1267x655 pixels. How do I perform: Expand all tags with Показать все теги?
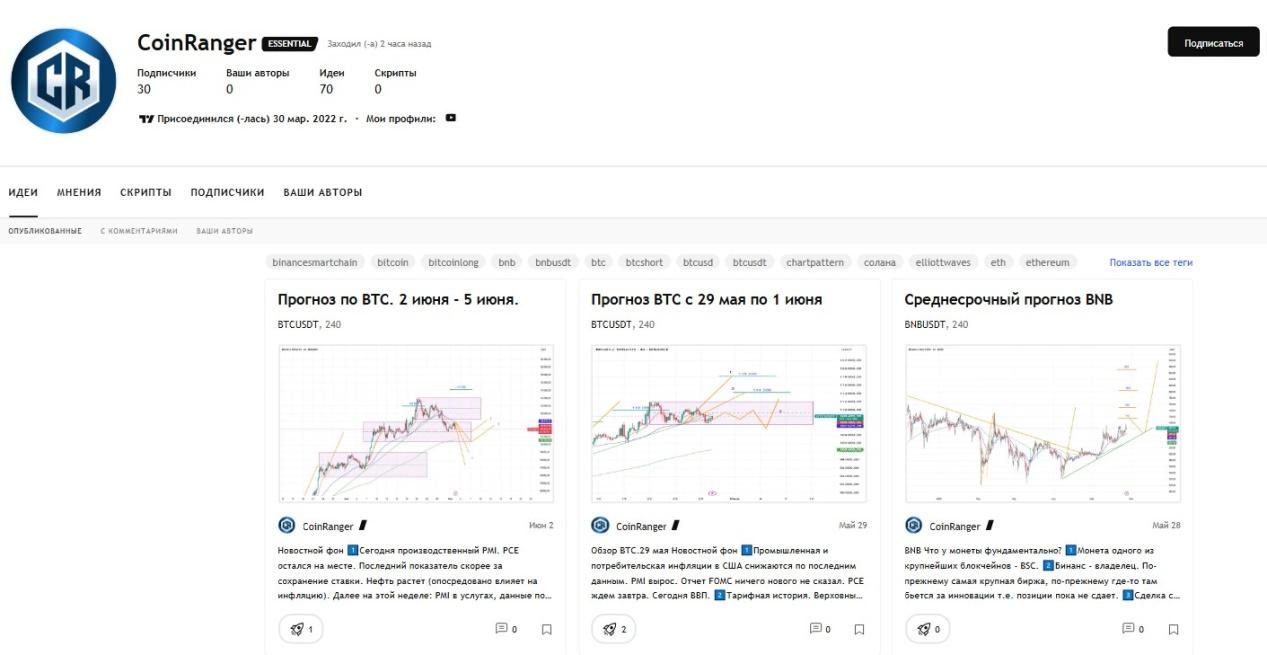tap(1150, 262)
